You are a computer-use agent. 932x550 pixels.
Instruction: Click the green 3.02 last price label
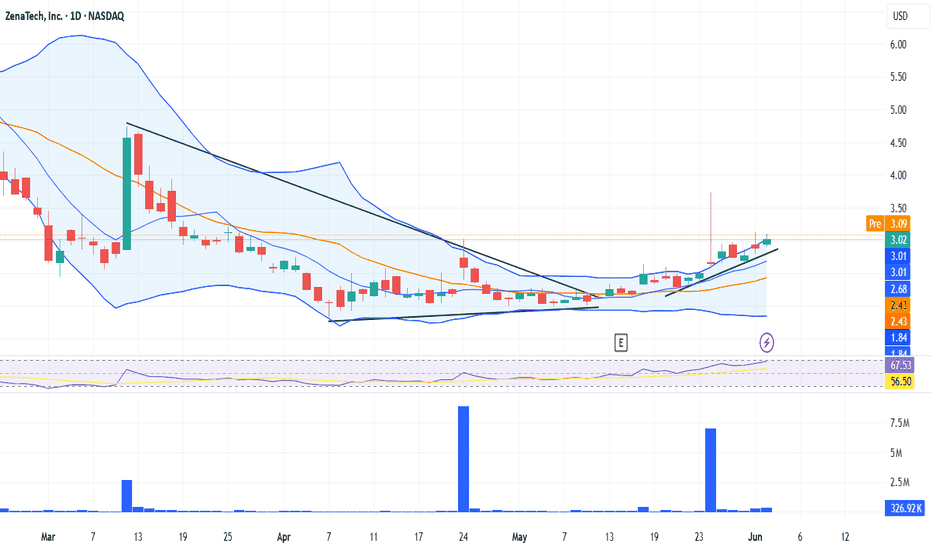[x=898, y=240]
